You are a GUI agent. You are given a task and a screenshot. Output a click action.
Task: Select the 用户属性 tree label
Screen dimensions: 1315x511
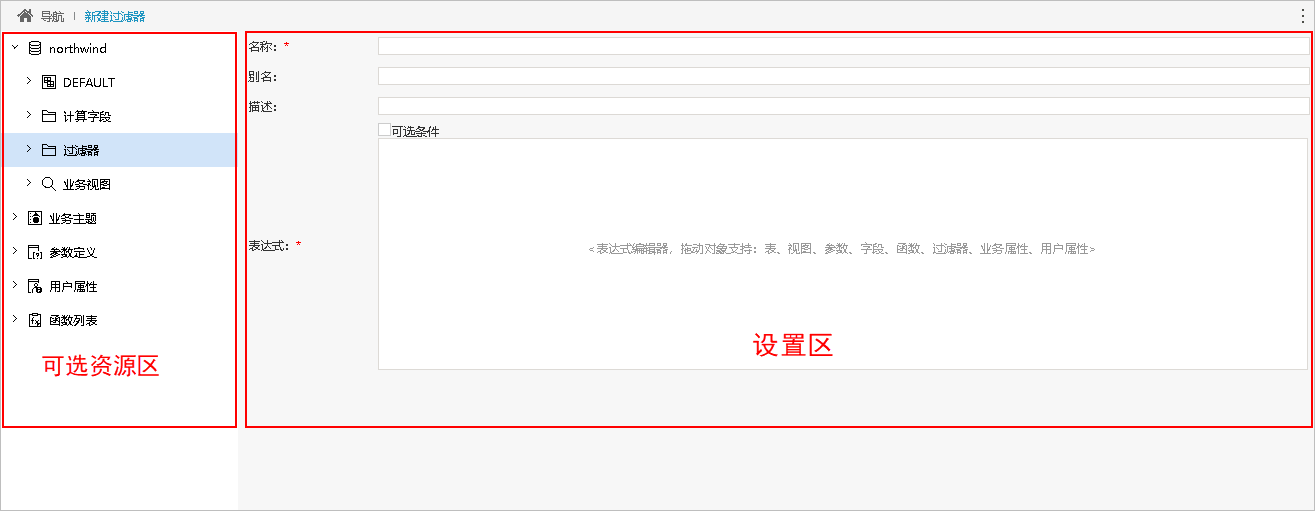(x=73, y=286)
